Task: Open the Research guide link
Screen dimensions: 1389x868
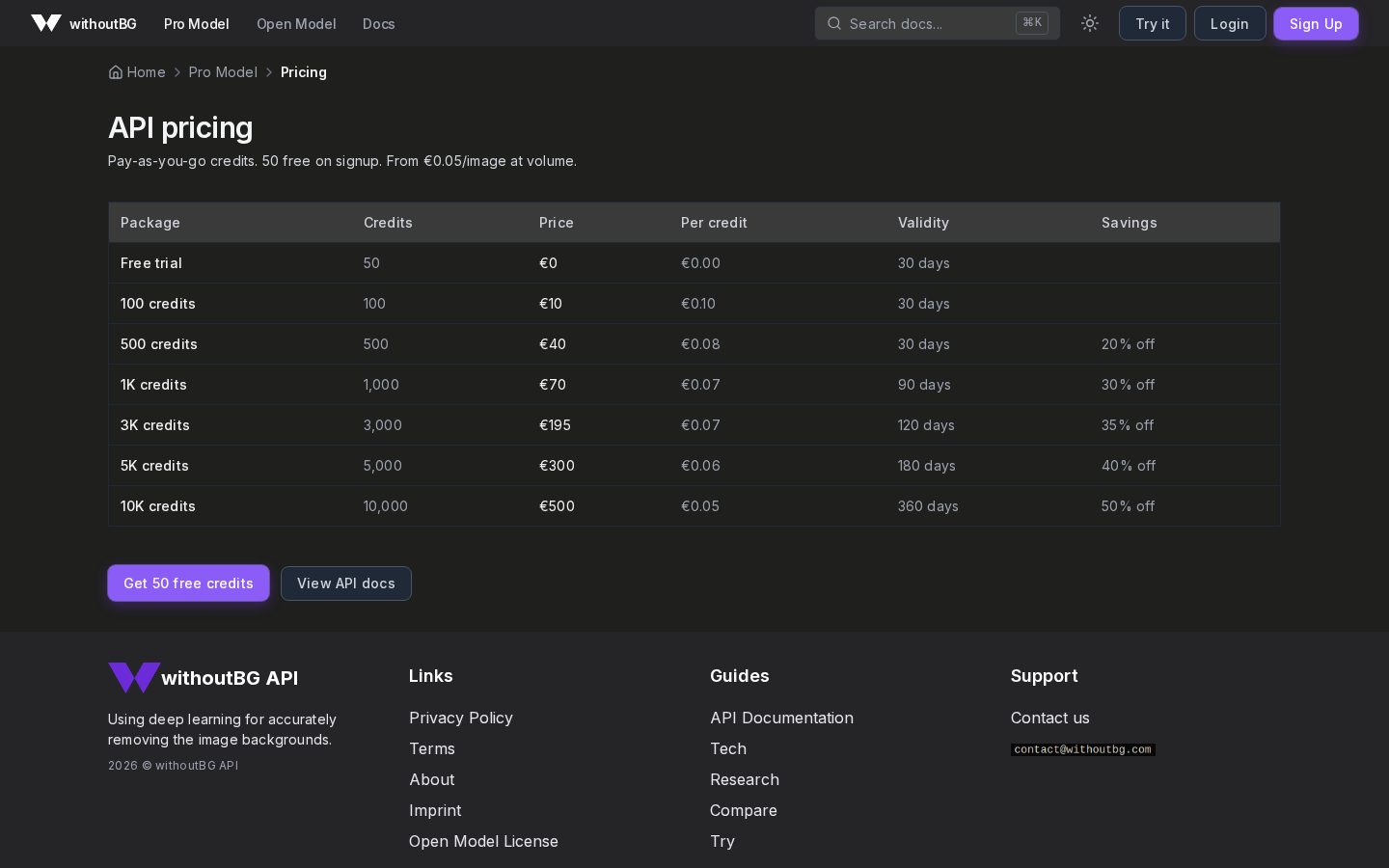Action: point(745,779)
